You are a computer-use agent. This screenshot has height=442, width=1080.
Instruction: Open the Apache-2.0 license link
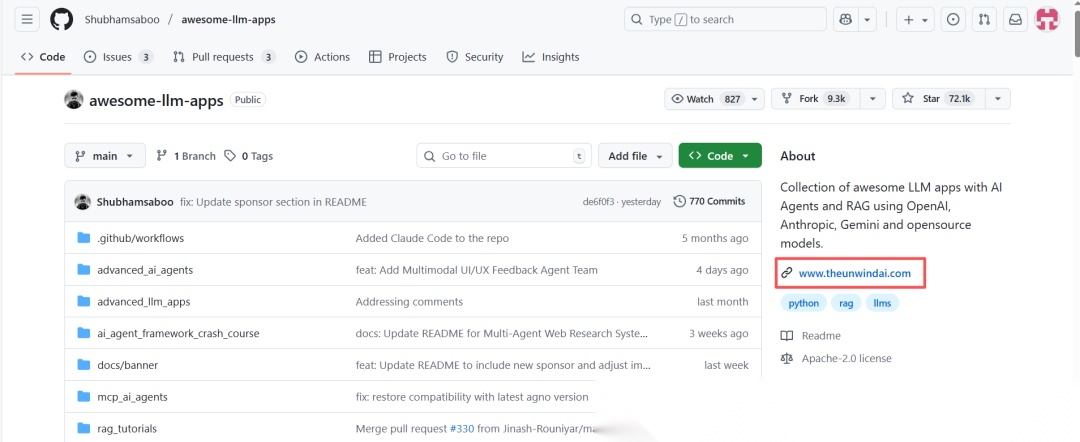pos(836,359)
